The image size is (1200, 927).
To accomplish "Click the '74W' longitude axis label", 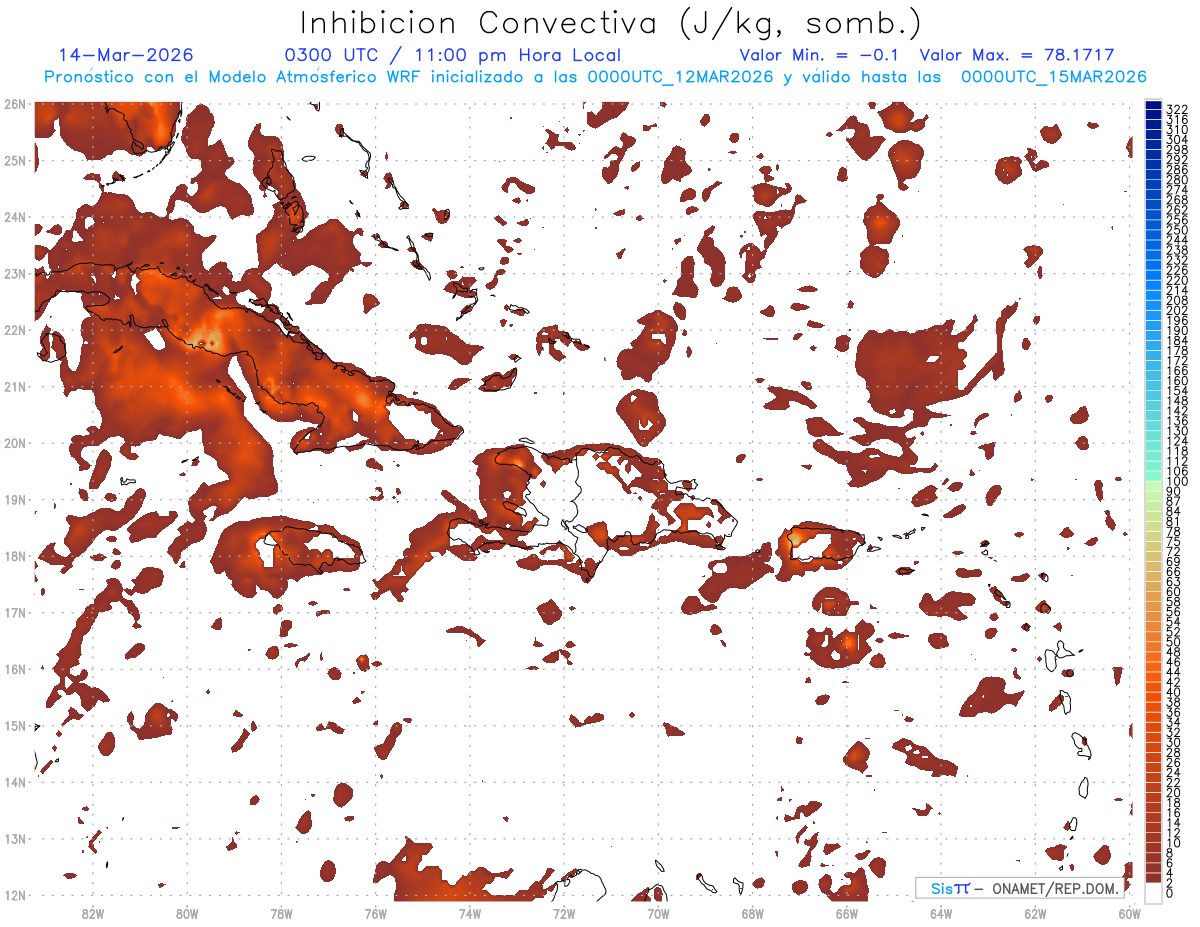I will [469, 913].
